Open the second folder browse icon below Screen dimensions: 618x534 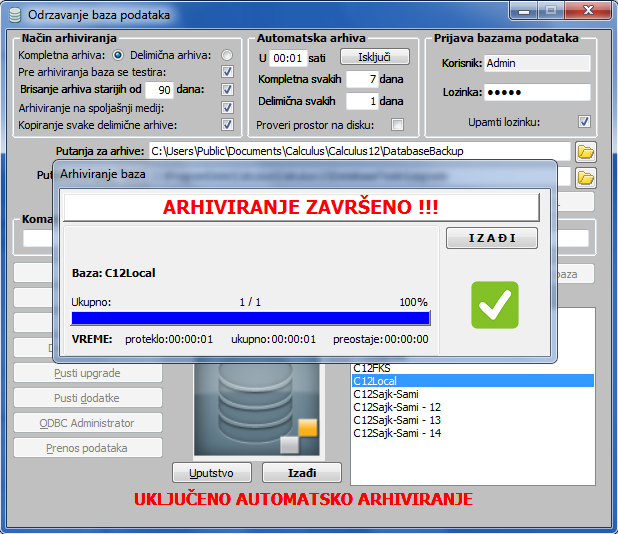click(585, 178)
